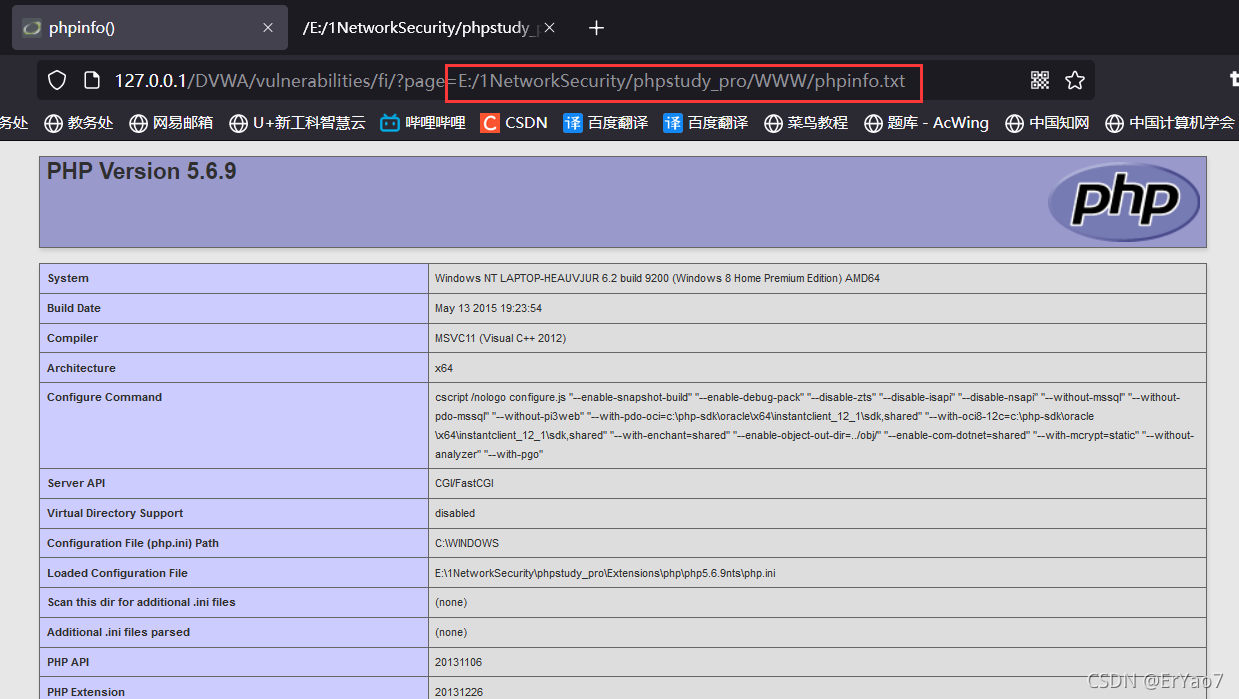Click the Server API value CGI/FastCGI

point(464,483)
